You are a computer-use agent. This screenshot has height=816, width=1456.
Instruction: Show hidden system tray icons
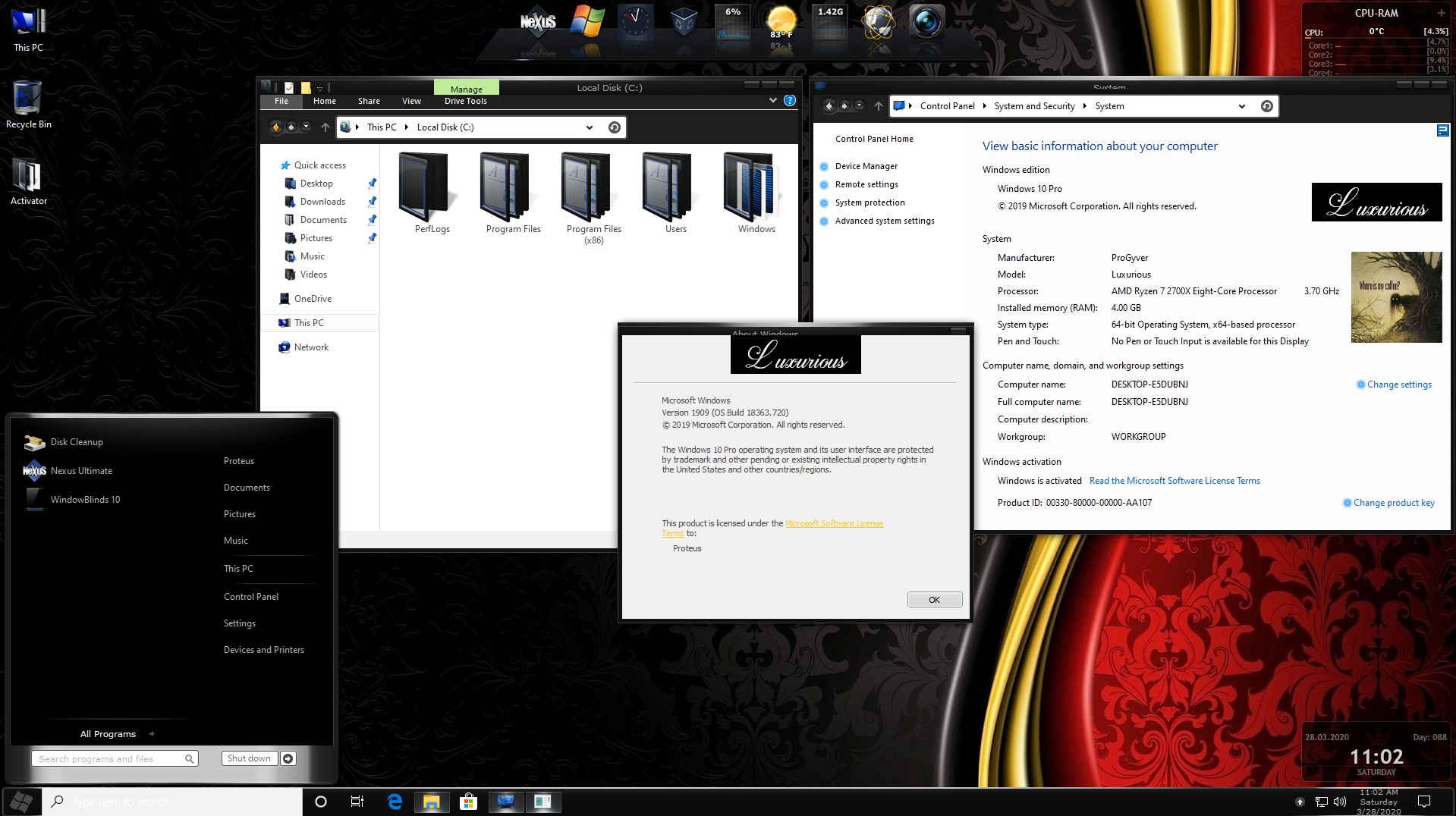tap(1300, 802)
